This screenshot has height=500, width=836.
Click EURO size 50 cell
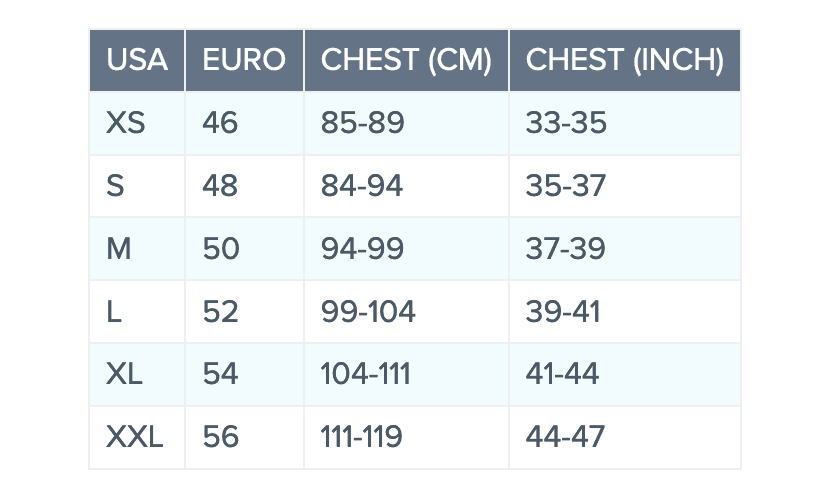[x=221, y=249]
